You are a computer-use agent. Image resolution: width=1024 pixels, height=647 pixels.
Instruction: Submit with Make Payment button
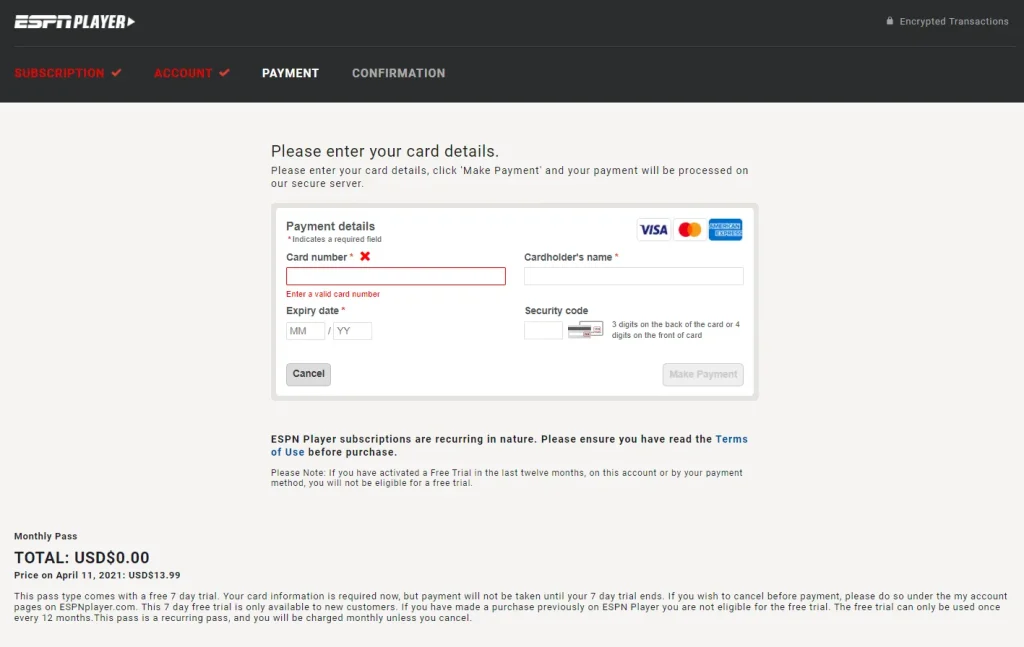pyautogui.click(x=703, y=375)
